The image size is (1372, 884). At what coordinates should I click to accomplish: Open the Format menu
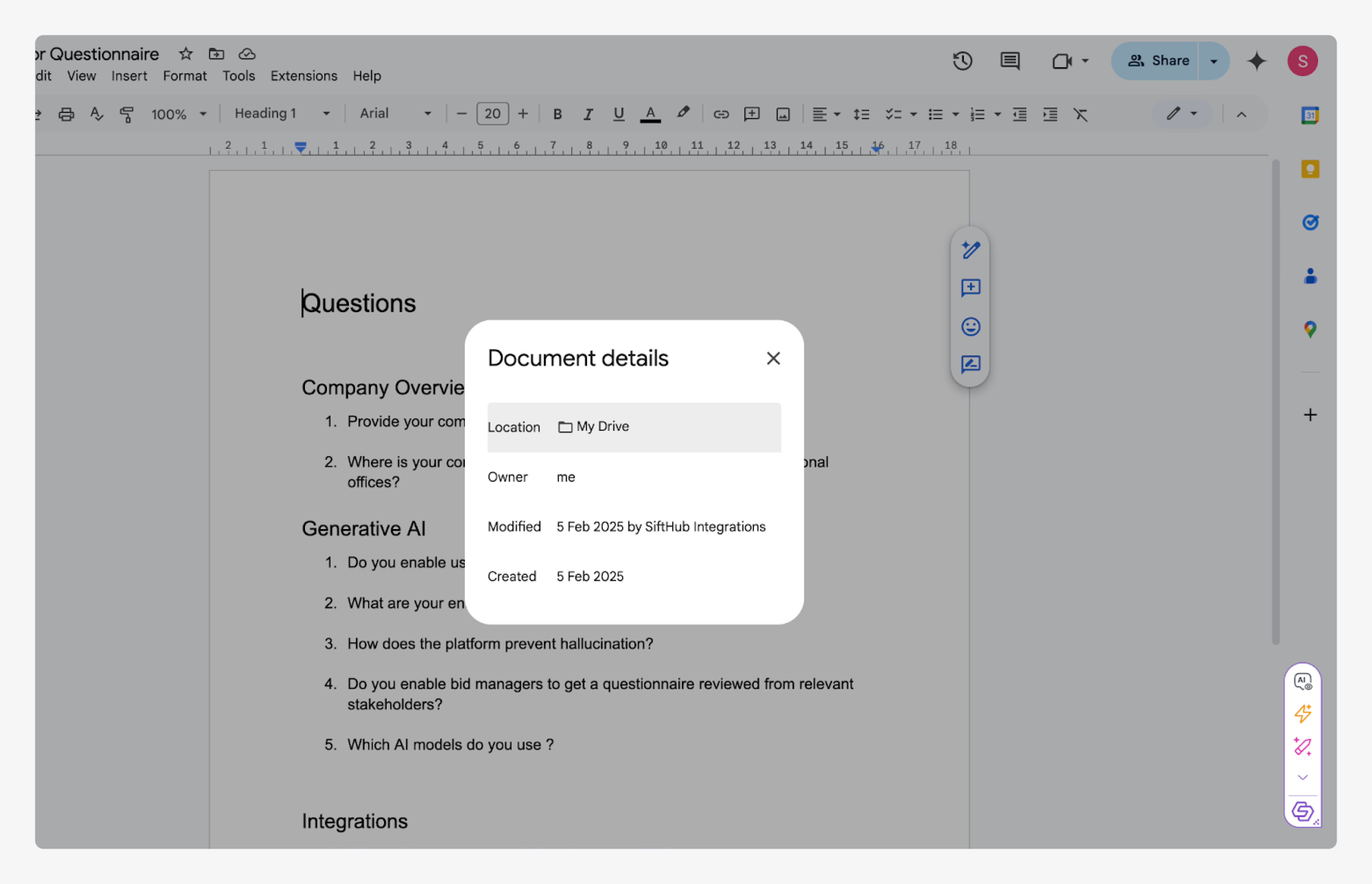(184, 76)
